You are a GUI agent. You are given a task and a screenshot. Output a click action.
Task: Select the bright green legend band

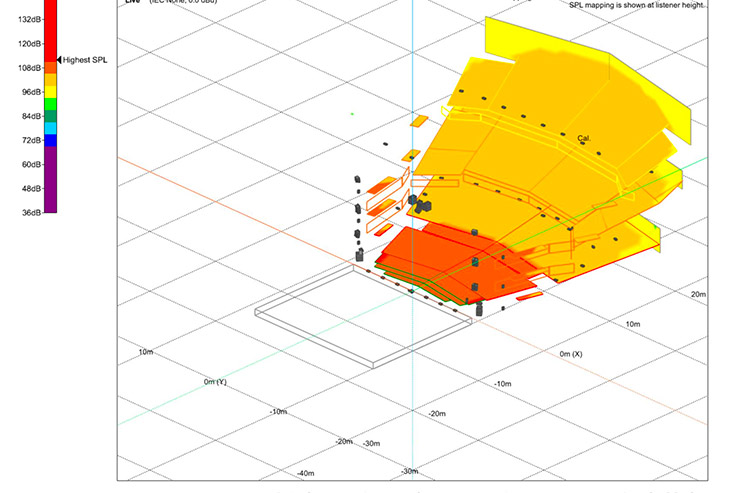50,104
